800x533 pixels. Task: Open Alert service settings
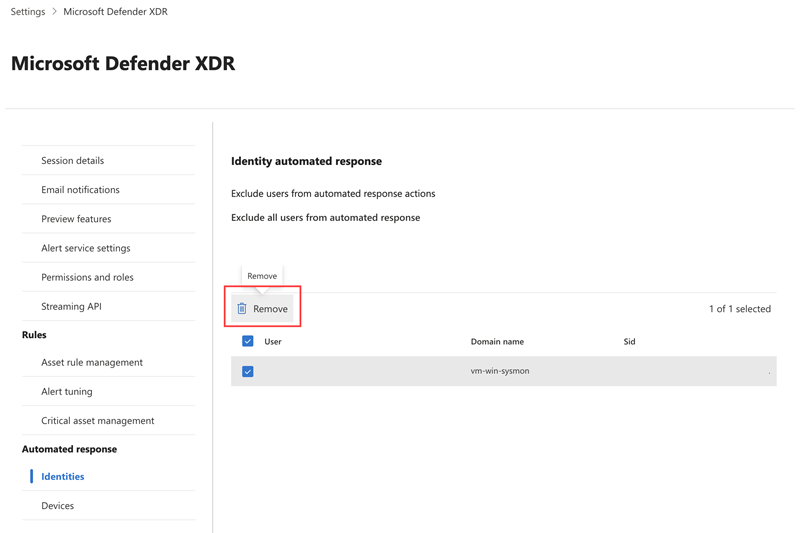pos(86,248)
